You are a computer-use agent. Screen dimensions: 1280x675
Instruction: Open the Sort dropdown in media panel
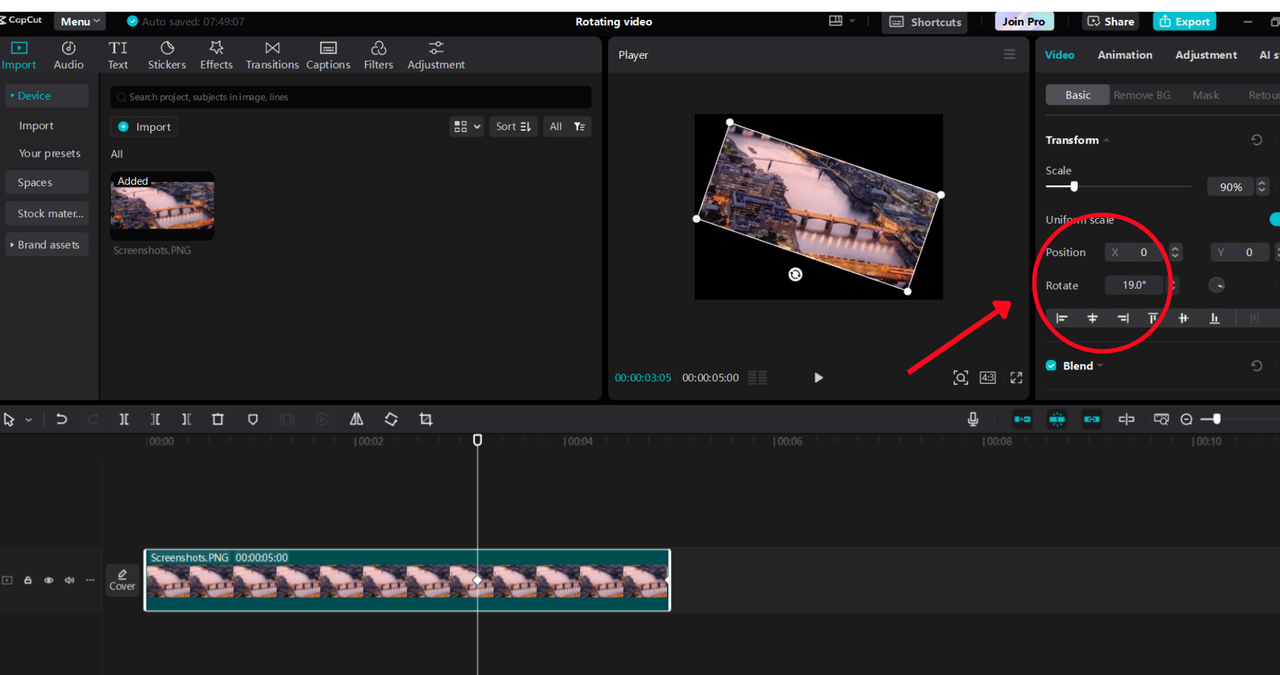513,126
